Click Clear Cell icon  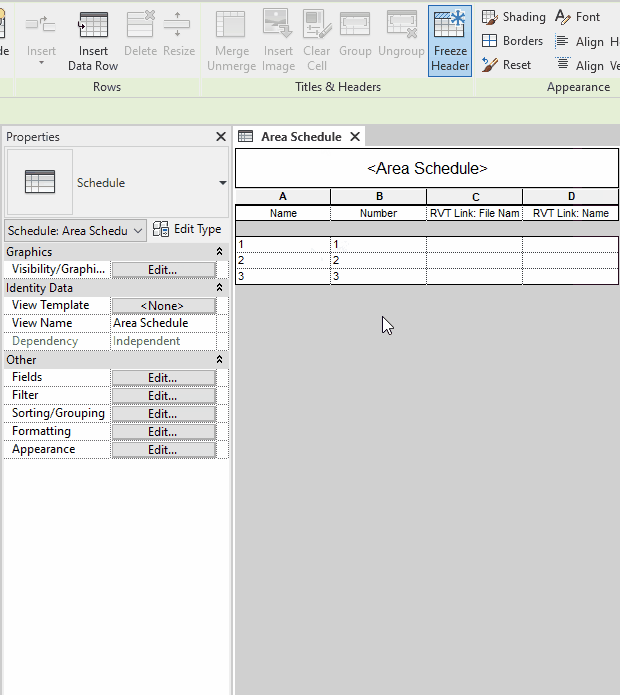[317, 24]
